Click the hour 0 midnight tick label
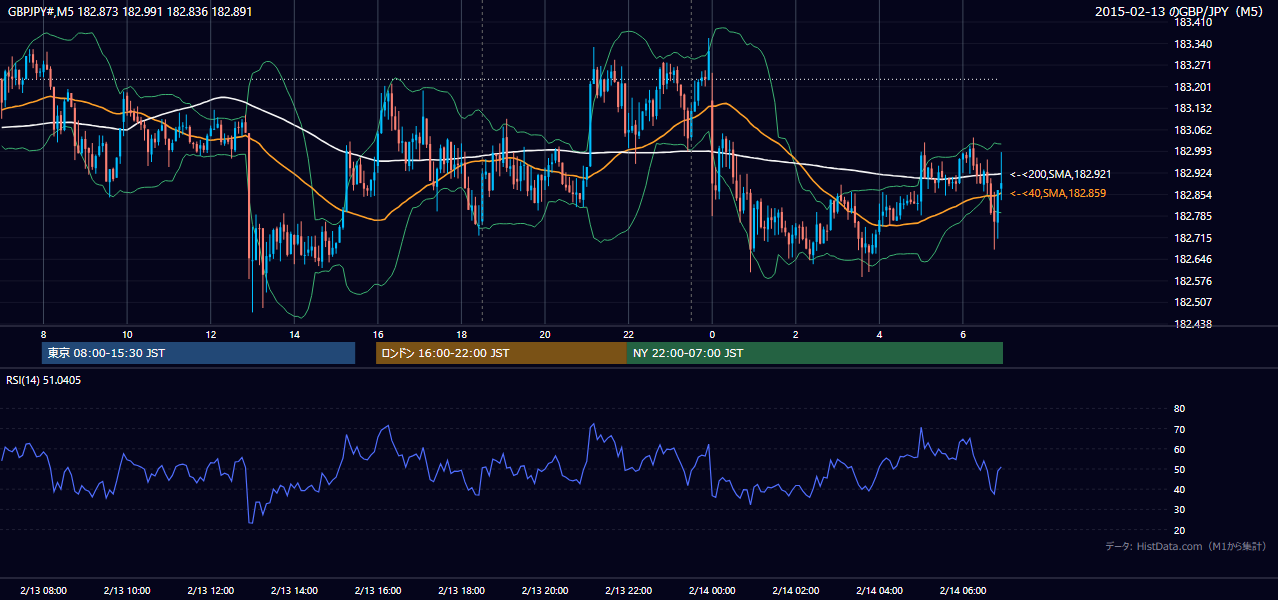 coord(712,334)
